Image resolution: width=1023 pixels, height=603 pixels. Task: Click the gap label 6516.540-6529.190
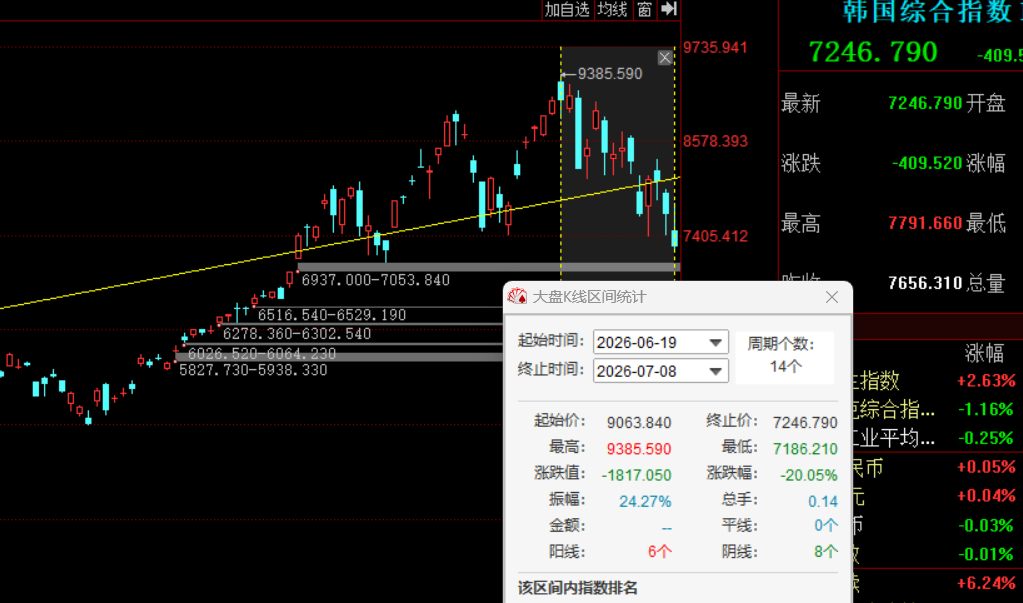(332, 315)
